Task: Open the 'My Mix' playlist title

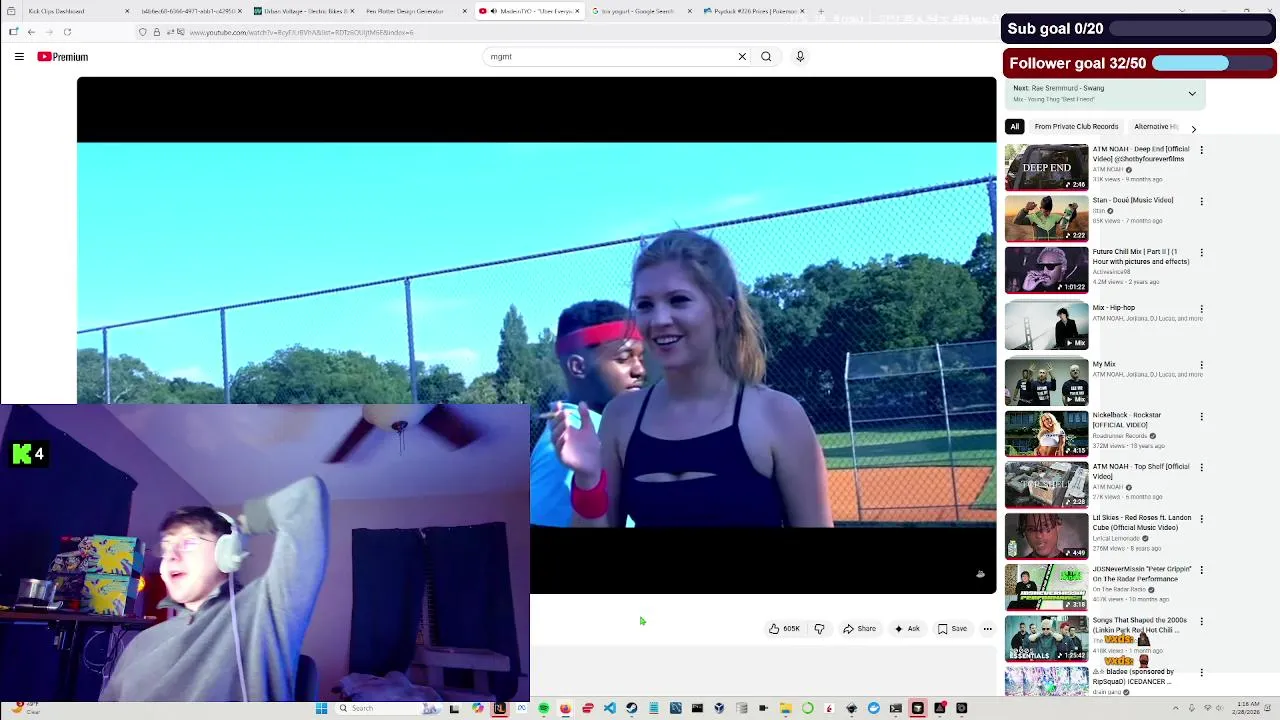Action: (x=1104, y=364)
